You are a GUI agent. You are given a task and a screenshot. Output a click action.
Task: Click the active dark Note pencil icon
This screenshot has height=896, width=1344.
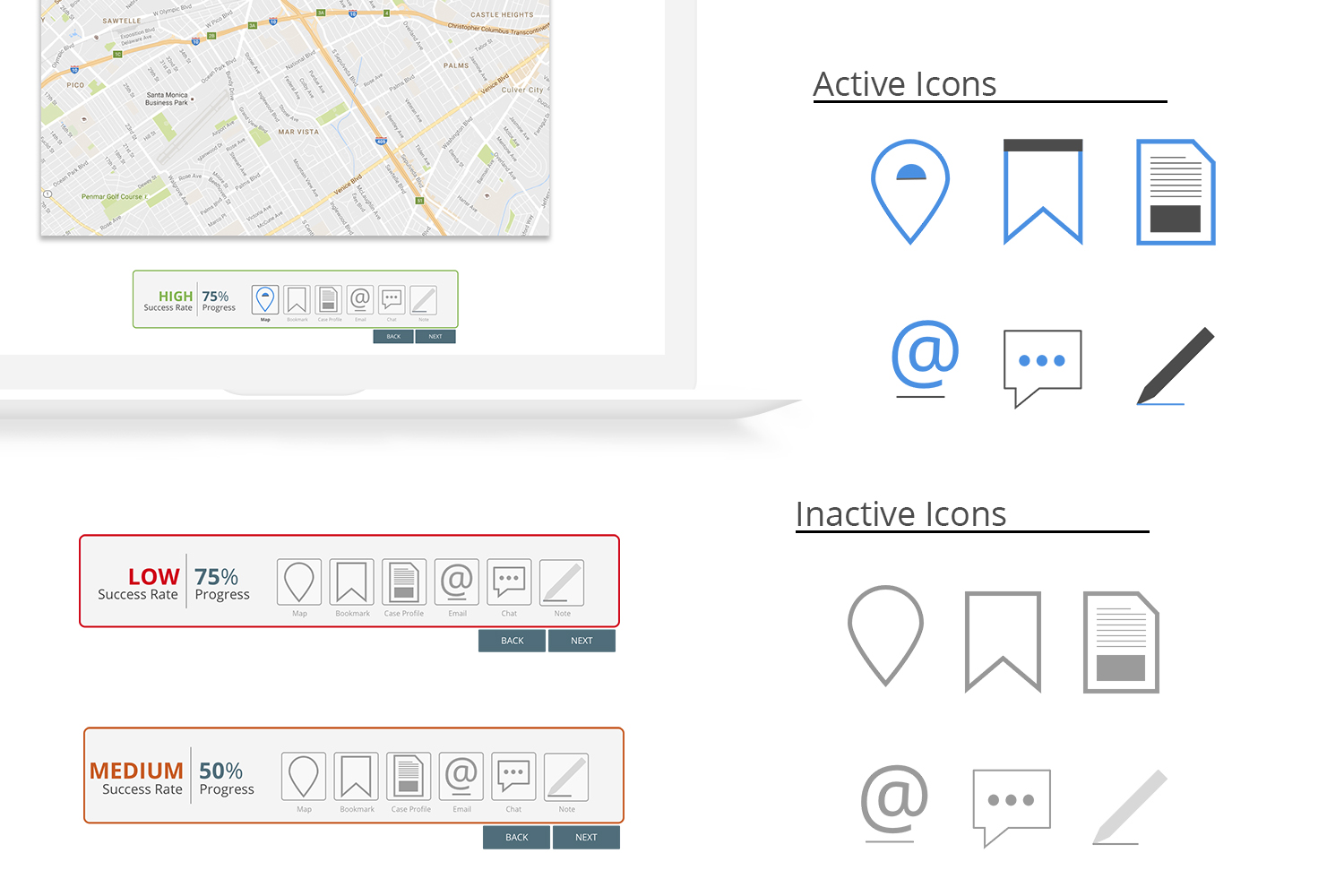pos(1176,366)
